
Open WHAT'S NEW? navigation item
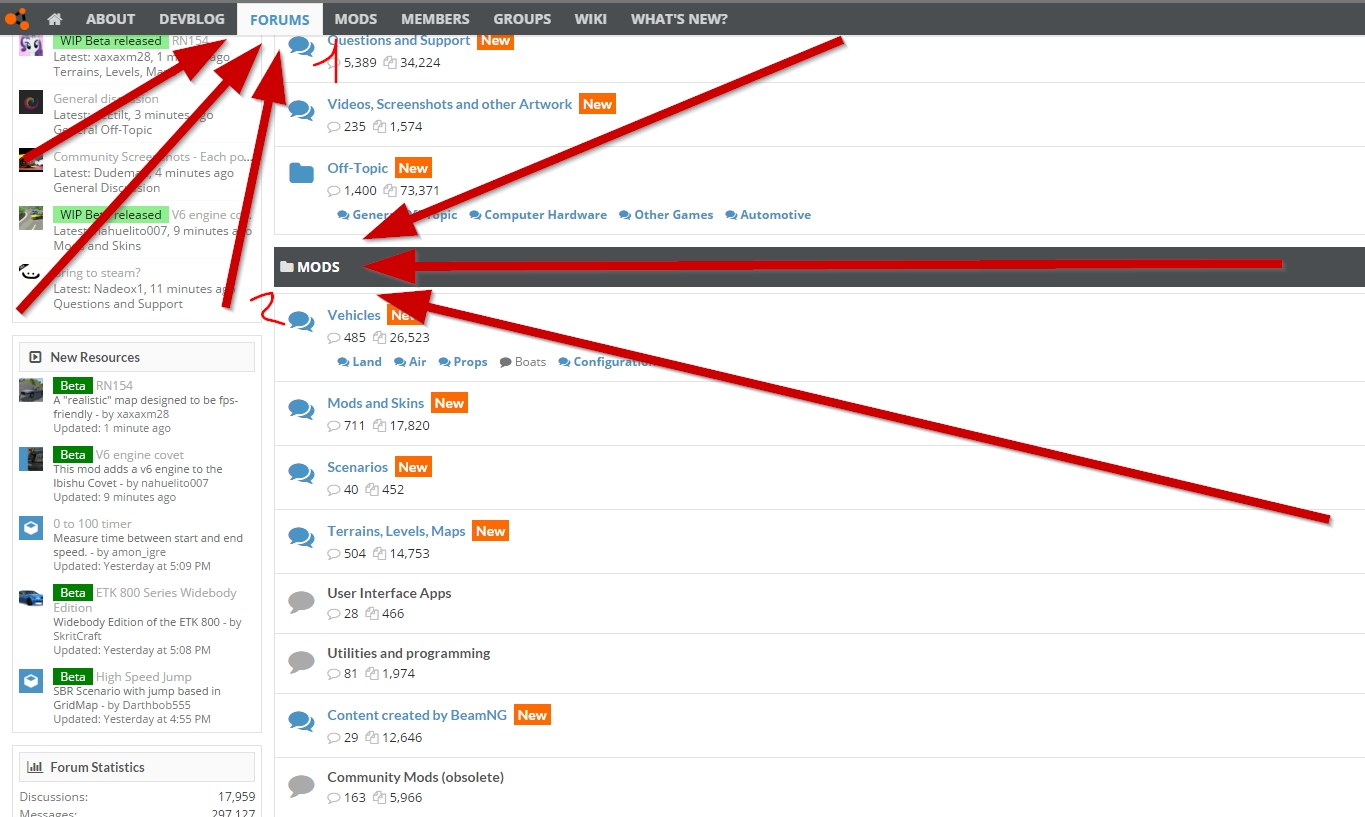pyautogui.click(x=679, y=19)
